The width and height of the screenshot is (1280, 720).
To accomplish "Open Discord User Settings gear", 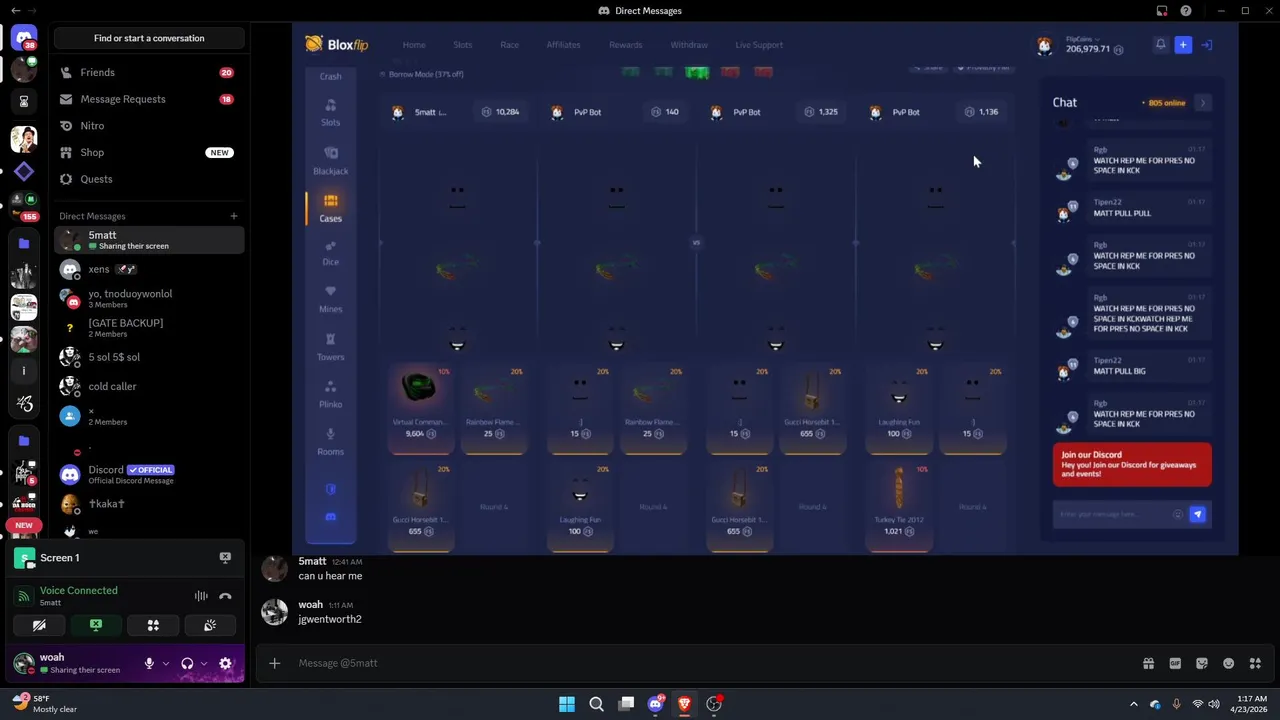I will click(225, 663).
